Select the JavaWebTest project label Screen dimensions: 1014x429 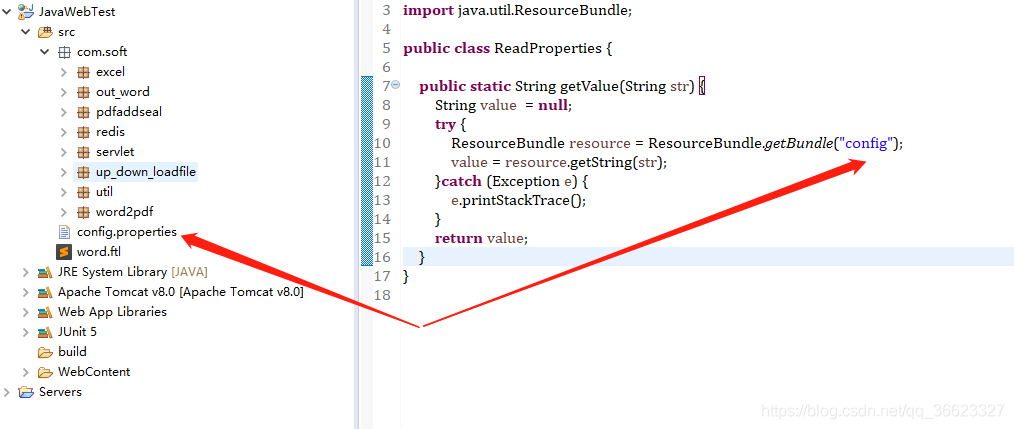[x=78, y=12]
